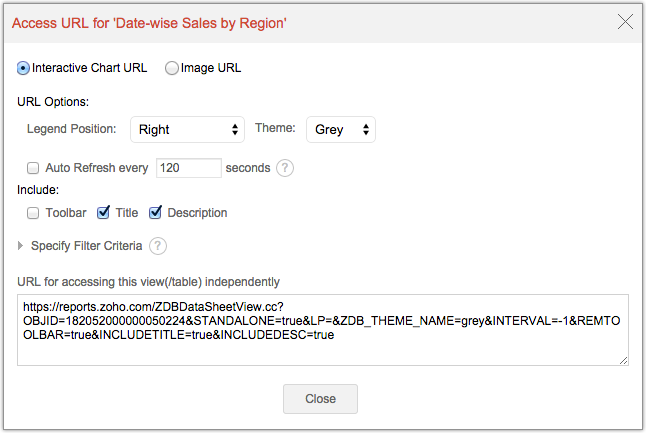This screenshot has width=646, height=433.
Task: Click the dialog title bar heading
Action: (x=149, y=22)
